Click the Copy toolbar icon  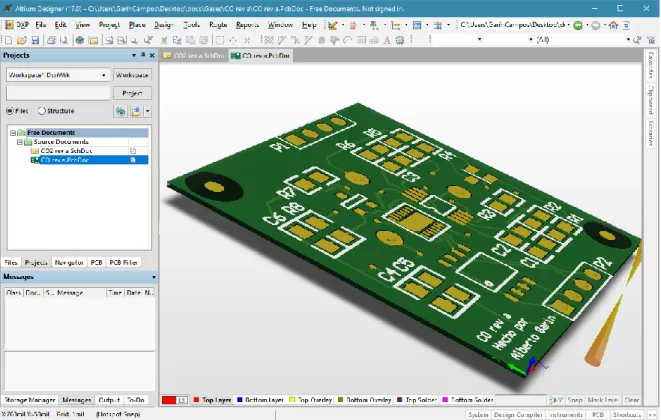[177, 40]
